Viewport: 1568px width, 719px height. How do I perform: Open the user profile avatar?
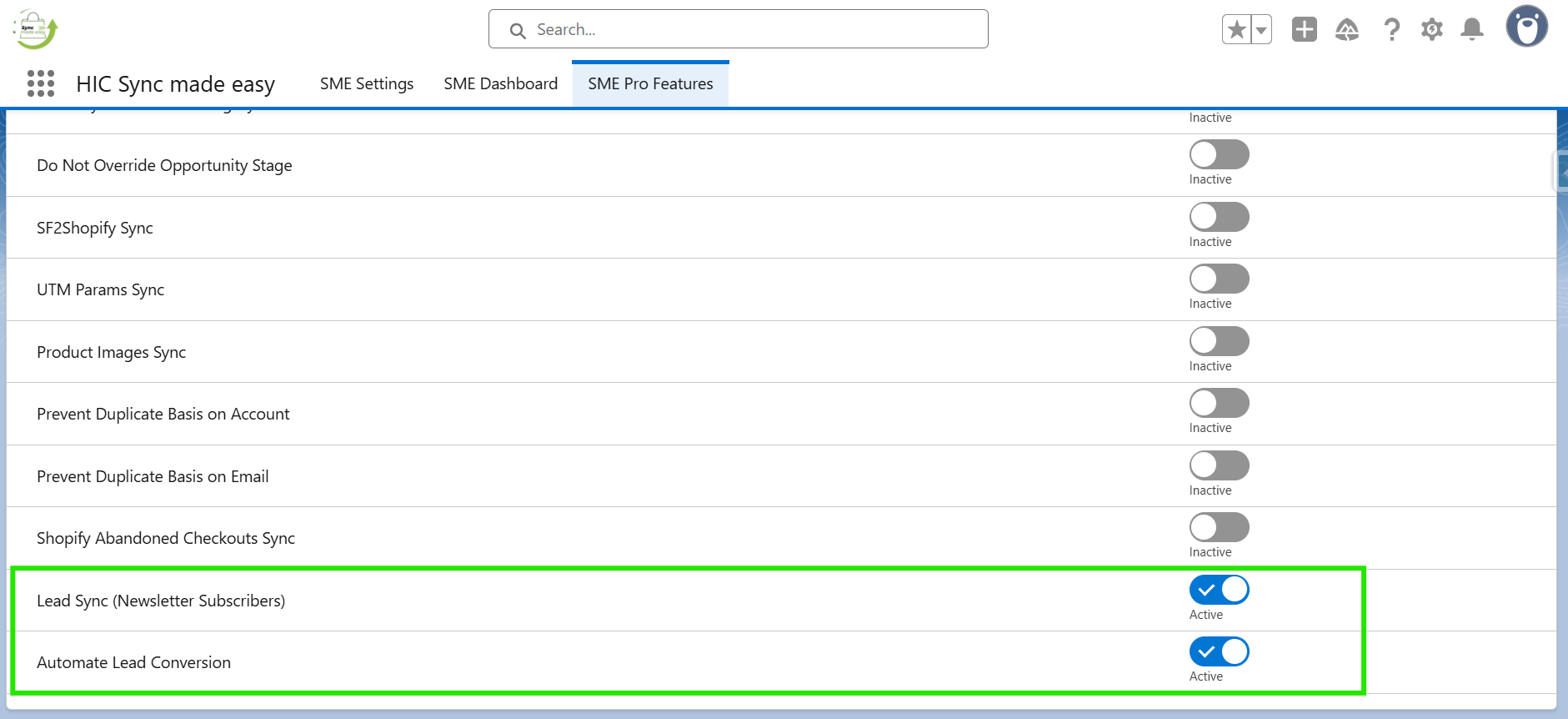coord(1526,27)
